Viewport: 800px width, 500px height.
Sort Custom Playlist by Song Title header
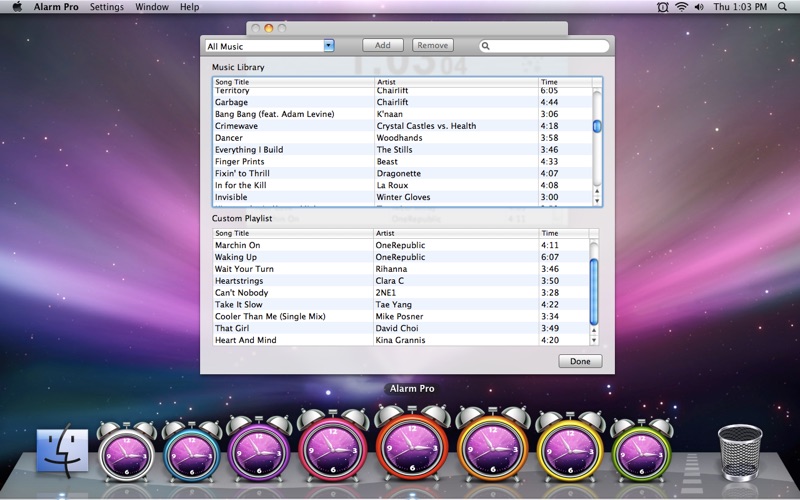[293, 233]
